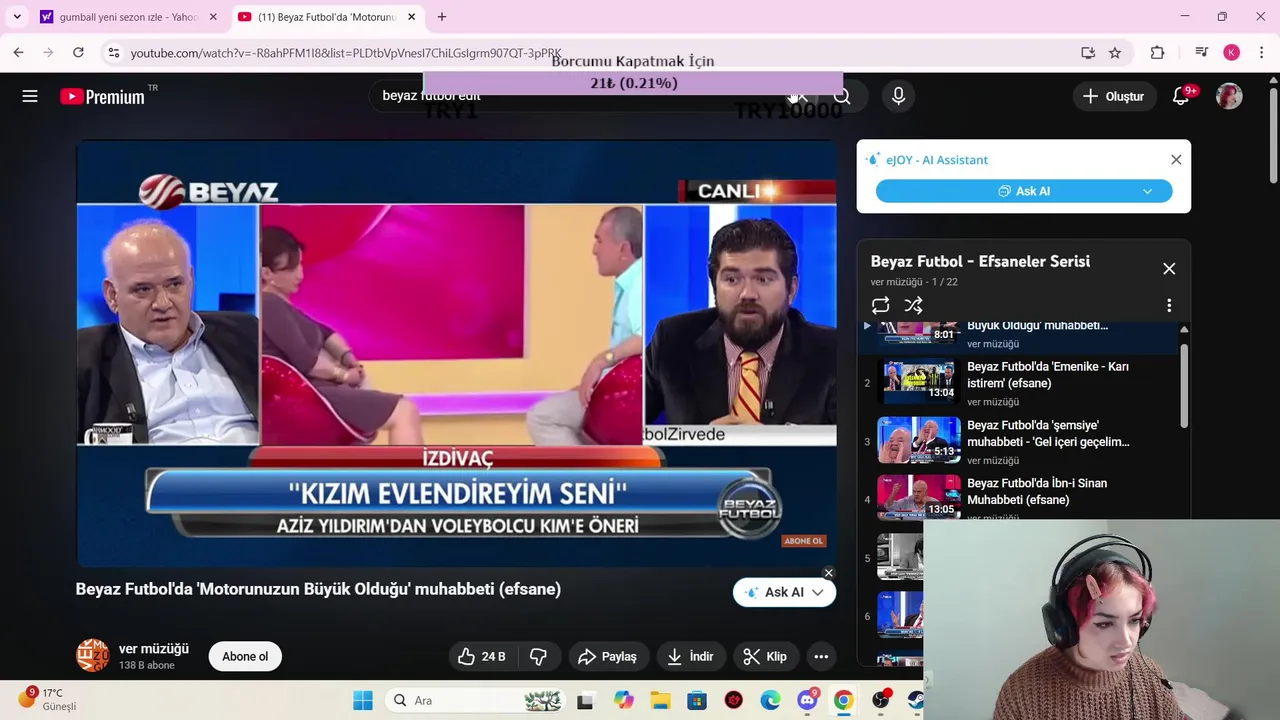Open the tab search dropdown arrow
This screenshot has height=720, width=1280.
[17, 17]
